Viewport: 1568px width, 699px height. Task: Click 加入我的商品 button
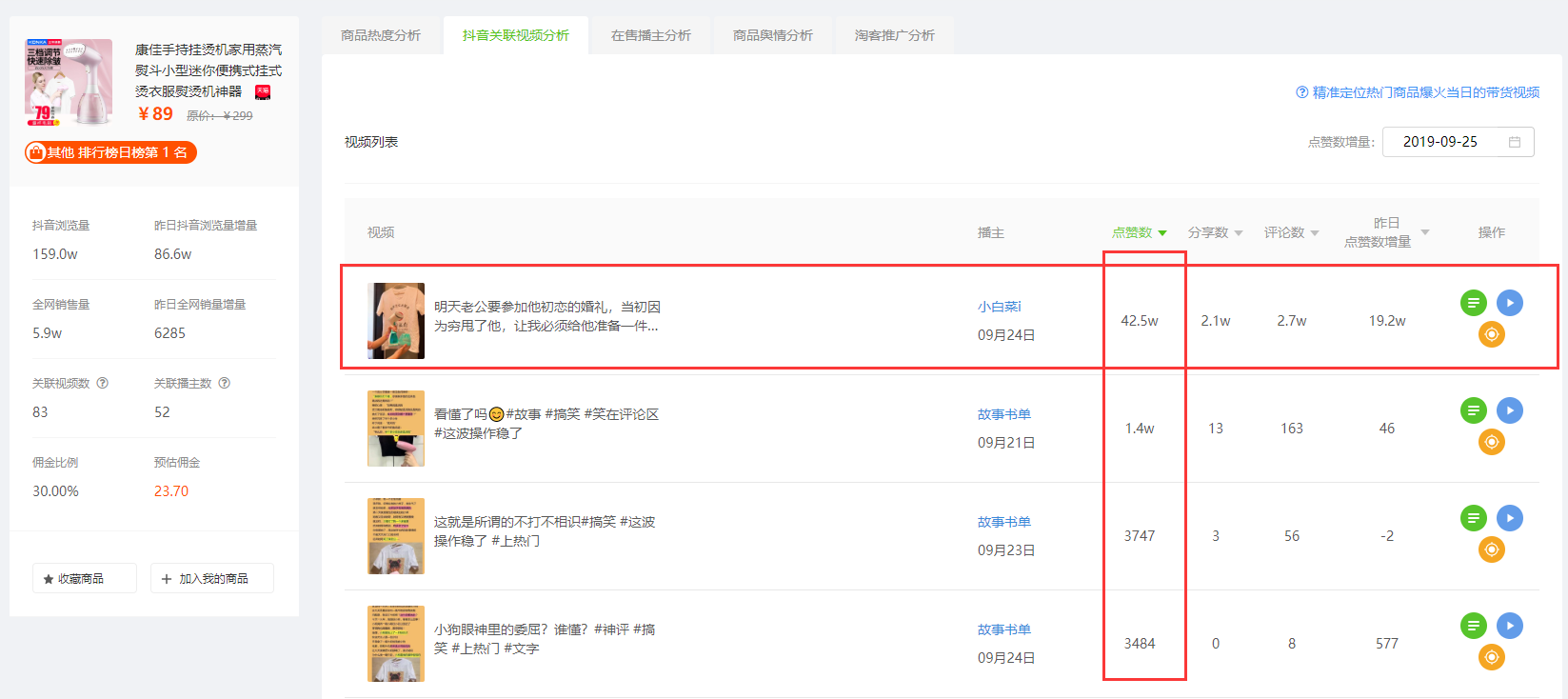pyautogui.click(x=212, y=578)
